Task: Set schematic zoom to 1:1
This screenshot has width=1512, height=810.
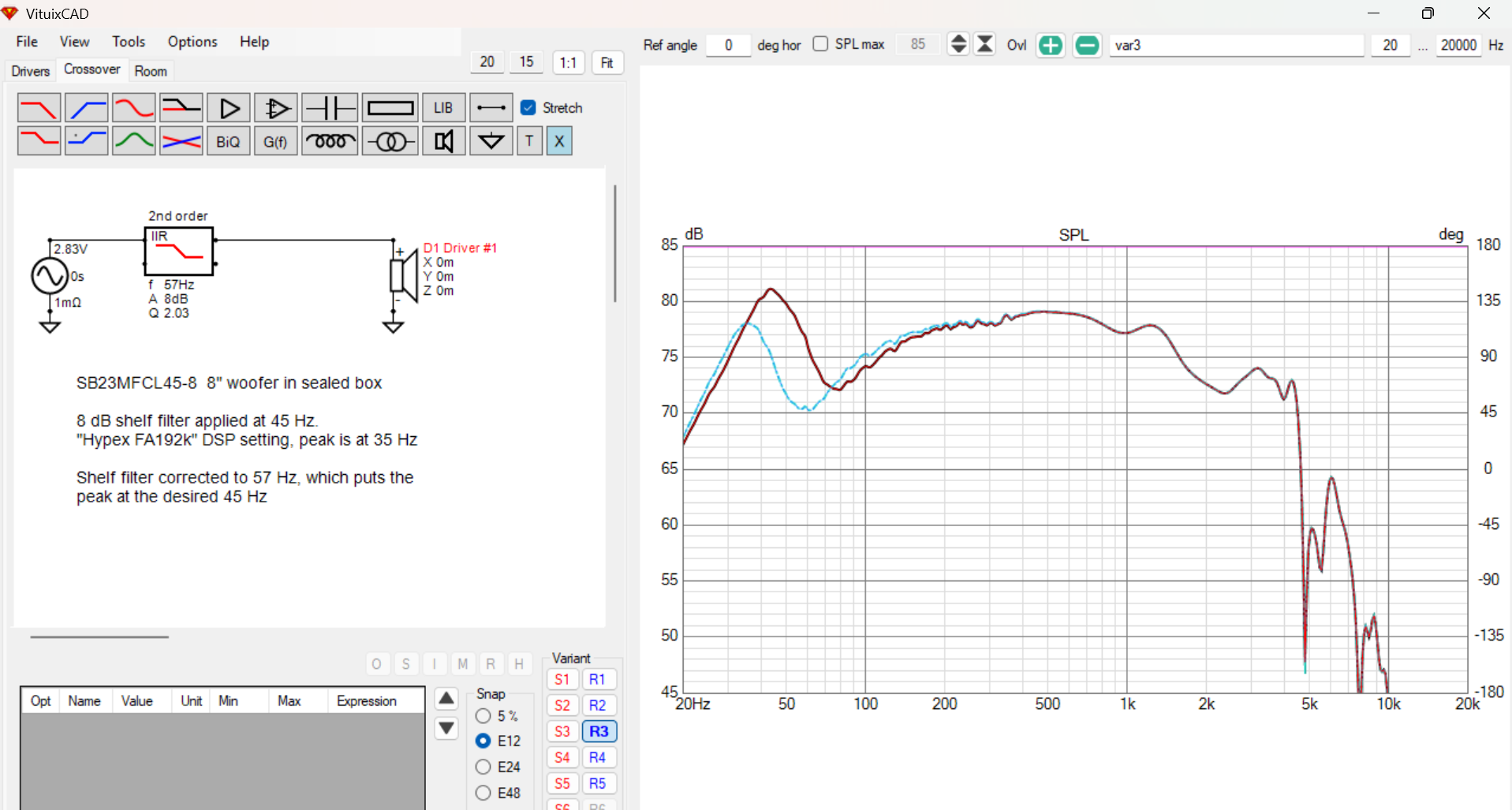Action: [x=569, y=62]
